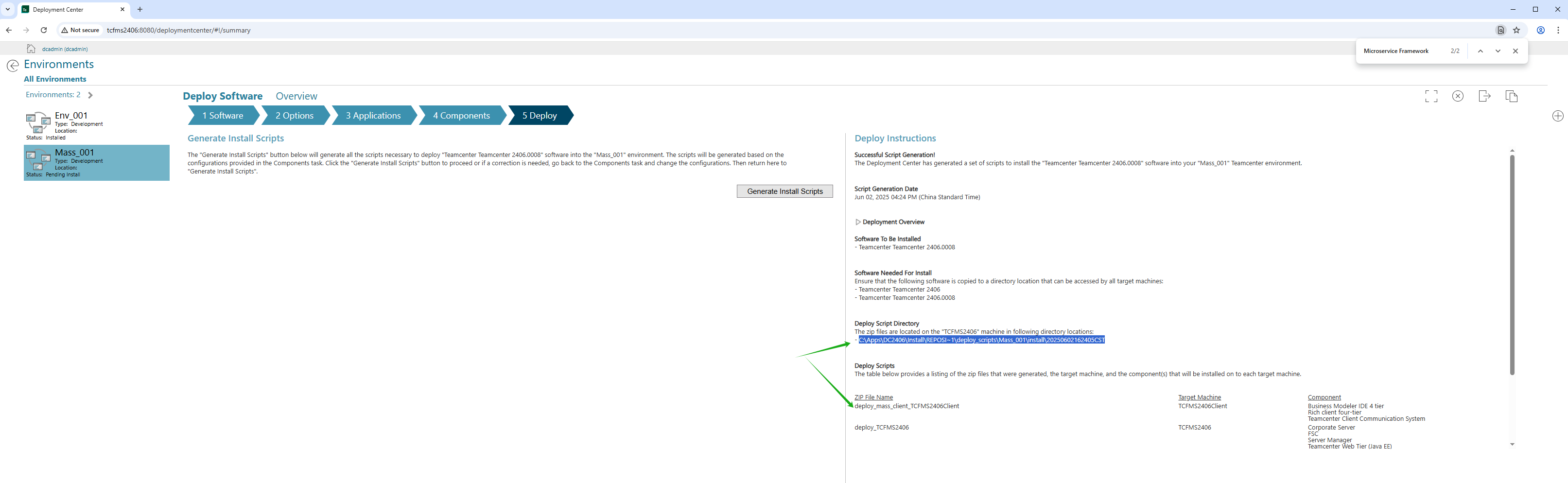The width and height of the screenshot is (1568, 483).
Task: Click deploy_mass_client_TCFMS2406Client zip file name
Action: (907, 406)
